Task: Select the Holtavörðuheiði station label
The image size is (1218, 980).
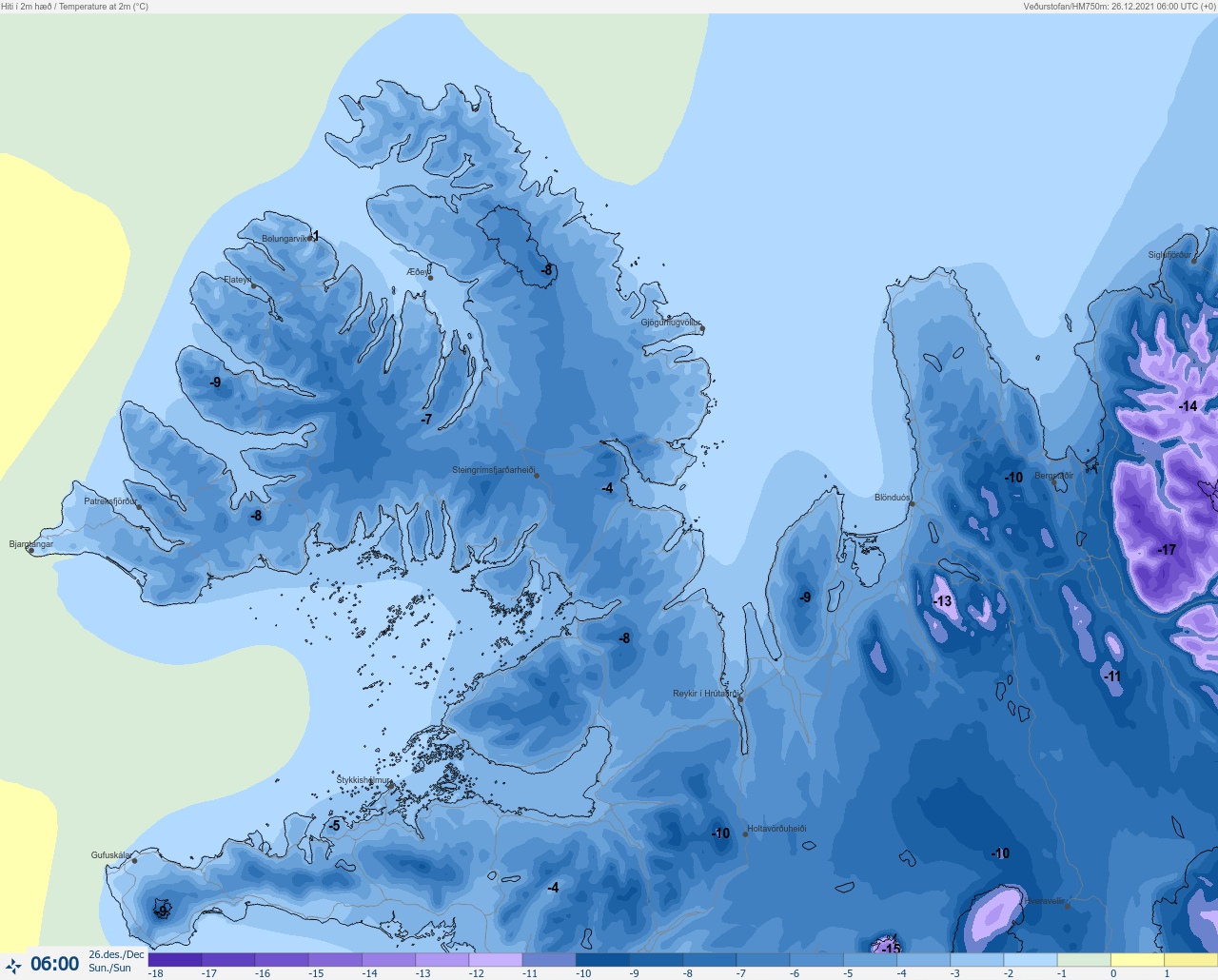Action: tap(776, 829)
